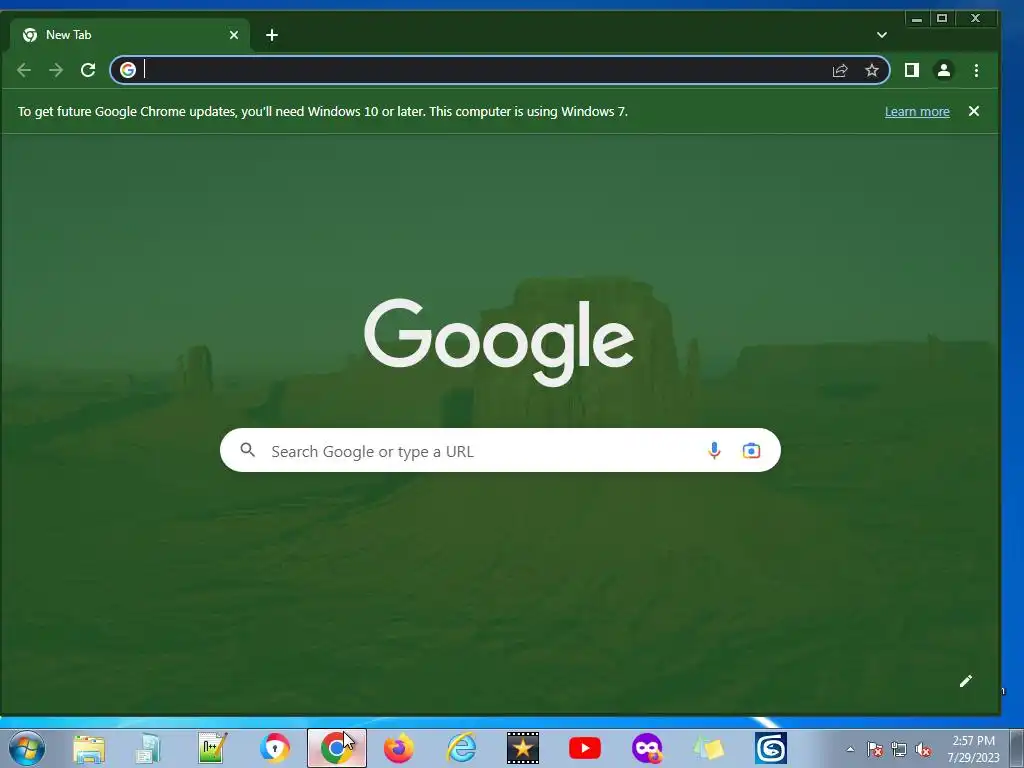This screenshot has height=768, width=1024.
Task: Click the Search Google or type a URL box
Action: point(500,451)
